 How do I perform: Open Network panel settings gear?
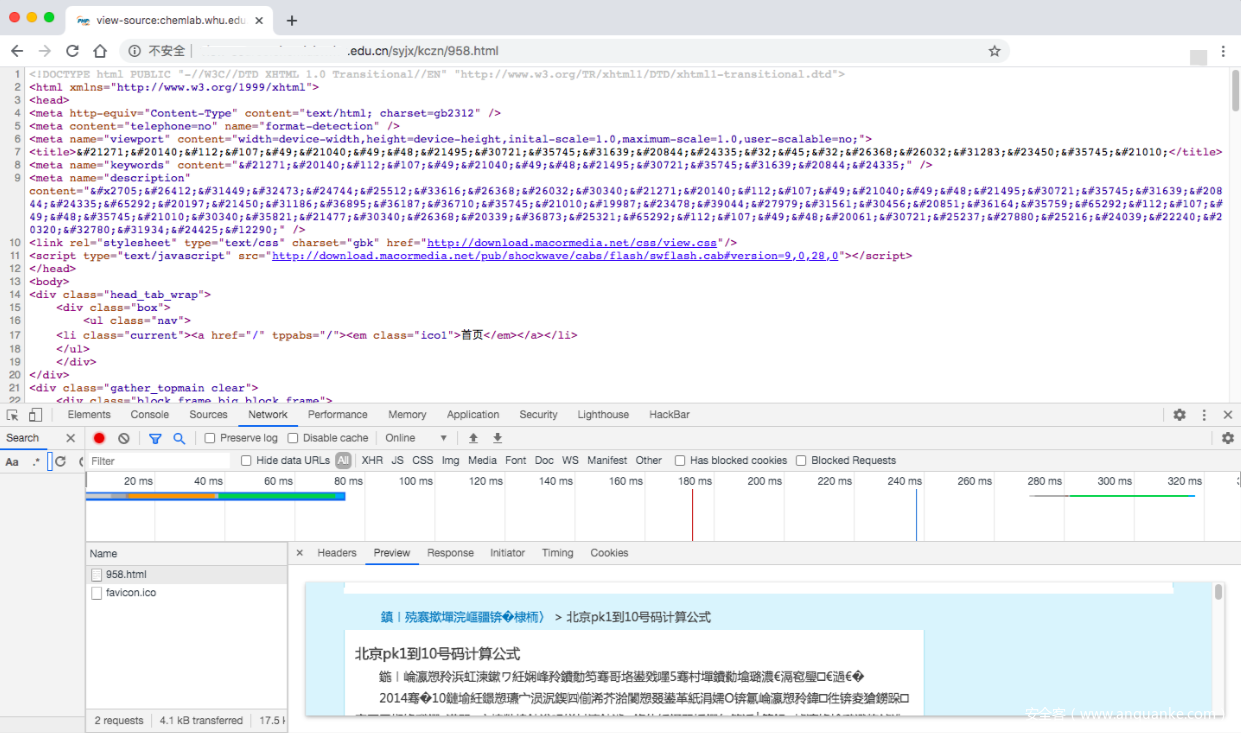pos(1228,438)
